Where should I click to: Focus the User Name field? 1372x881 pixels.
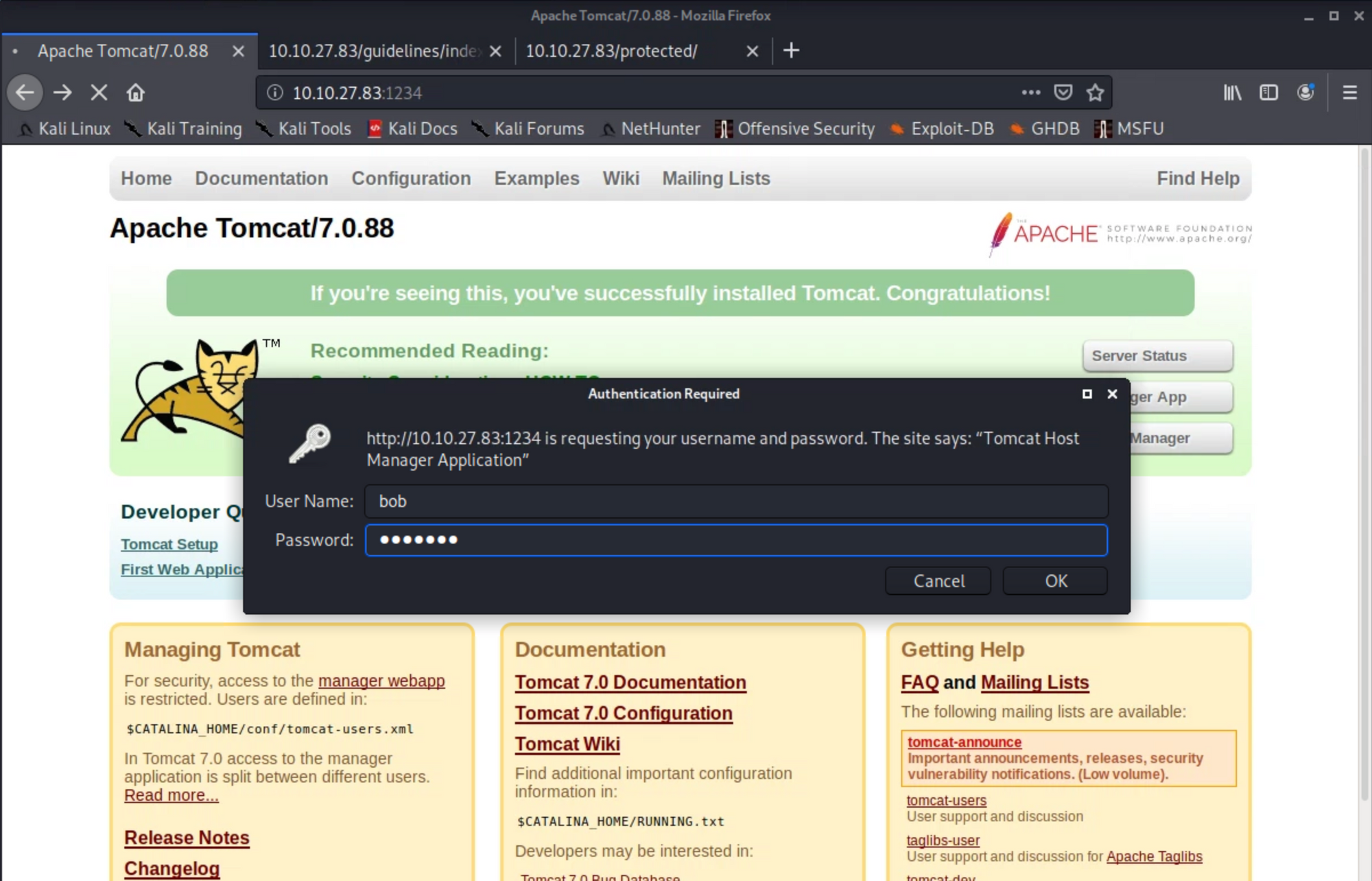click(x=735, y=502)
